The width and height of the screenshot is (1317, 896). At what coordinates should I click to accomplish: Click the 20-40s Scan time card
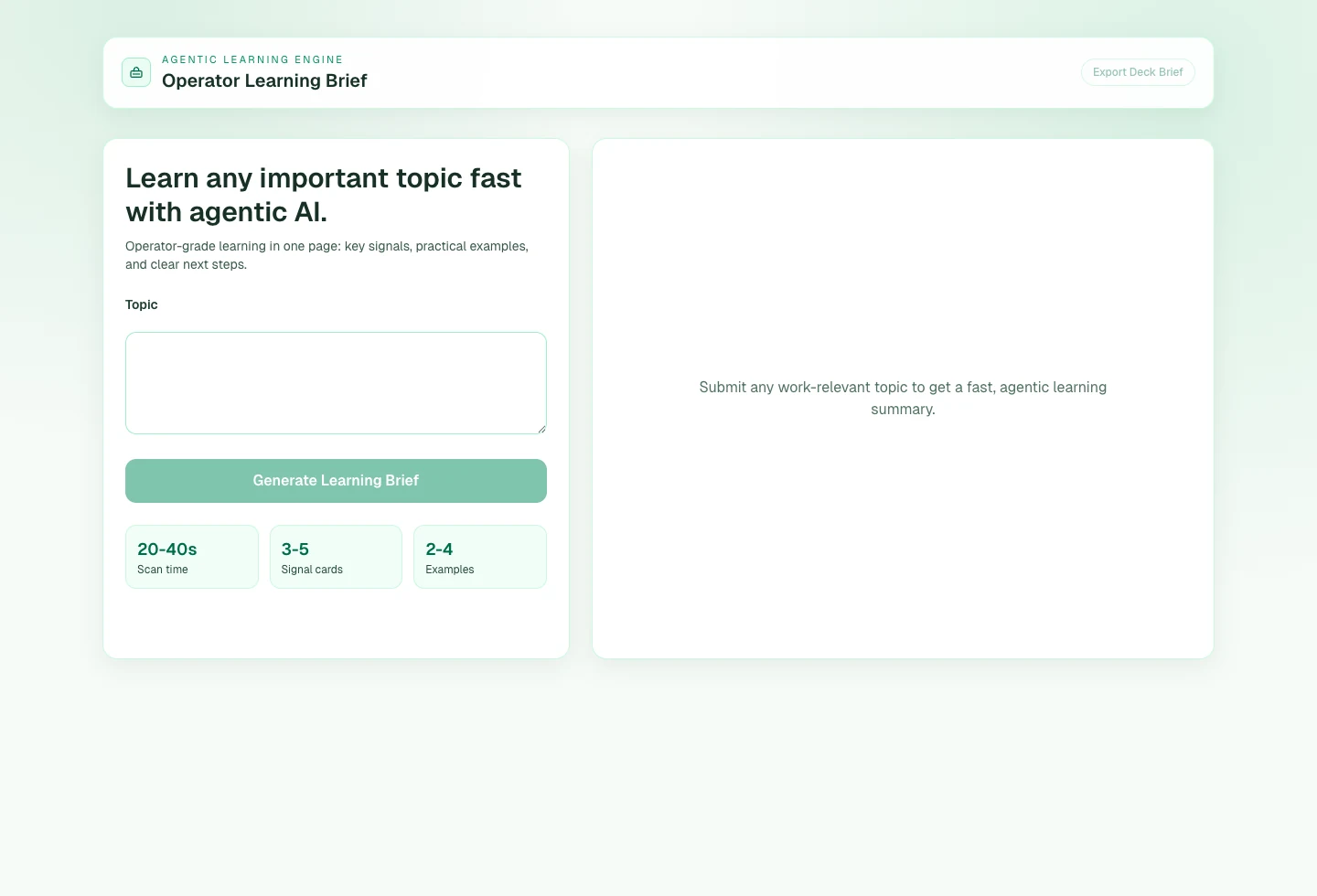click(x=192, y=557)
